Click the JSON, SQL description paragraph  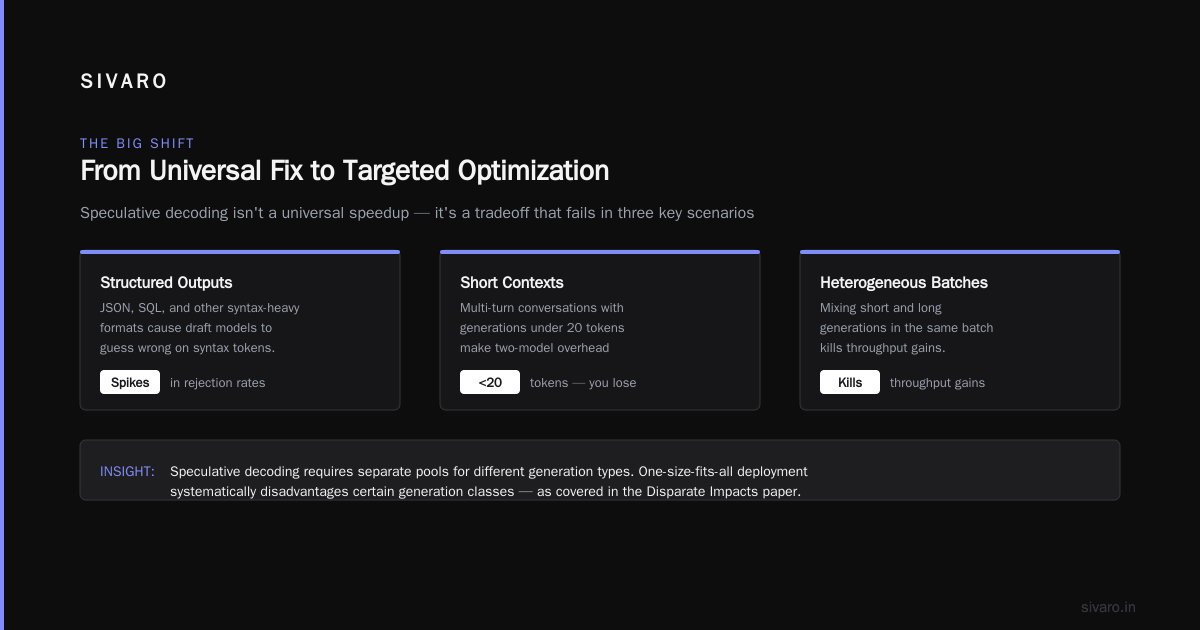pyautogui.click(x=199, y=328)
